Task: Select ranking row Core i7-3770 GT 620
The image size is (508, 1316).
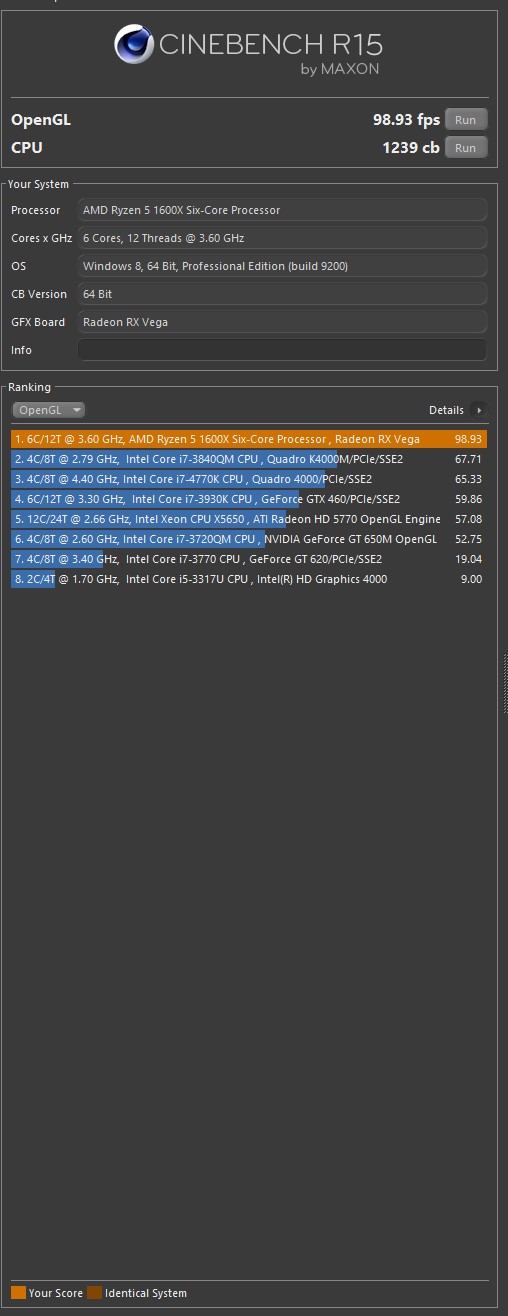Action: coord(249,559)
